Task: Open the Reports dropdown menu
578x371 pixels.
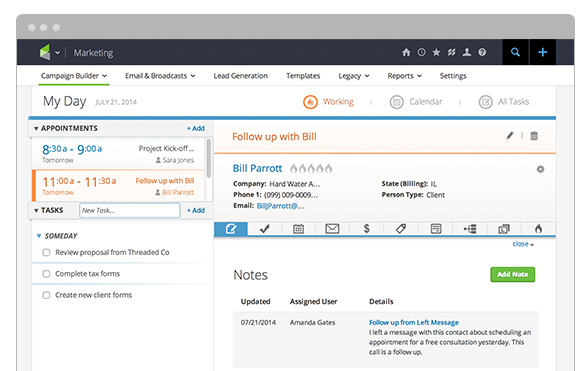Action: pyautogui.click(x=404, y=76)
